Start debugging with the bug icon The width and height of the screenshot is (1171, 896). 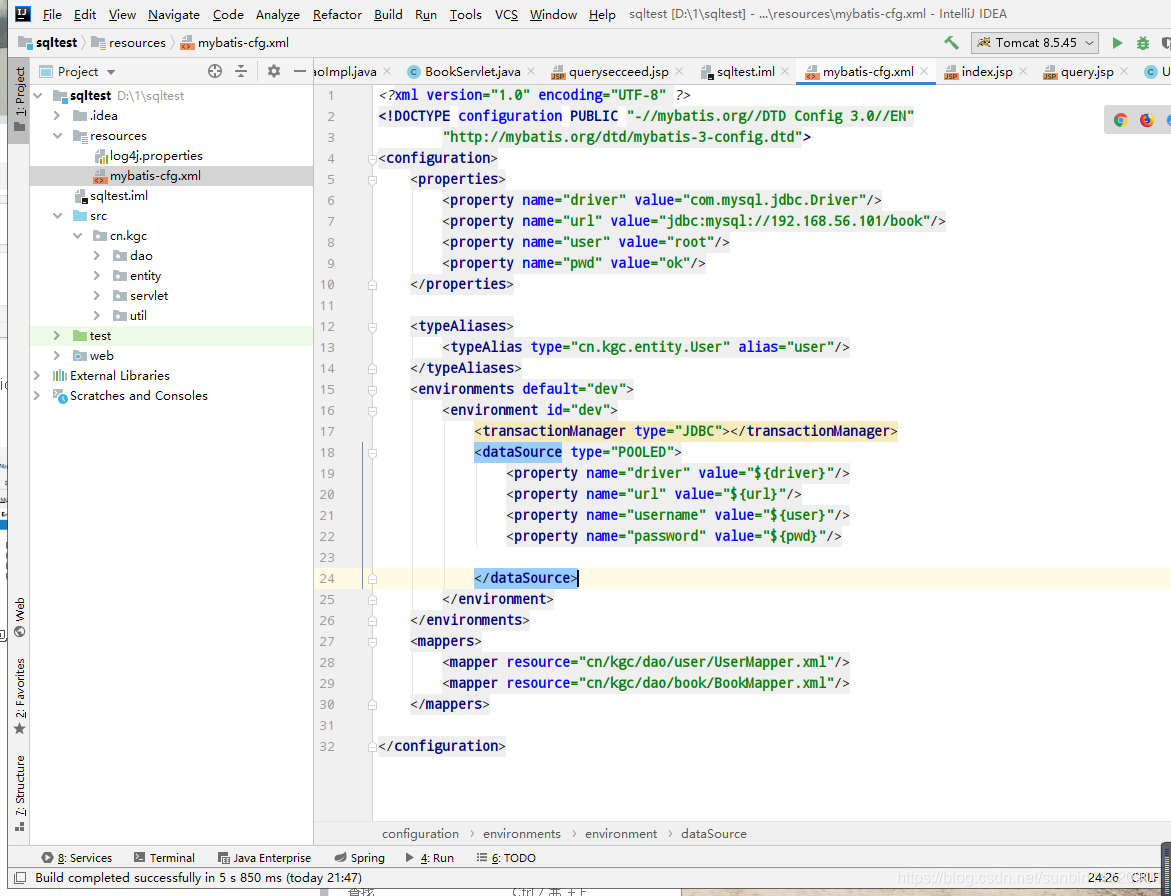1143,43
